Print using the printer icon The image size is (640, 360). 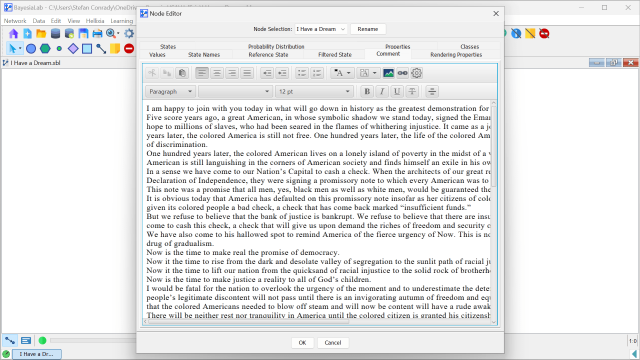pos(97,33)
